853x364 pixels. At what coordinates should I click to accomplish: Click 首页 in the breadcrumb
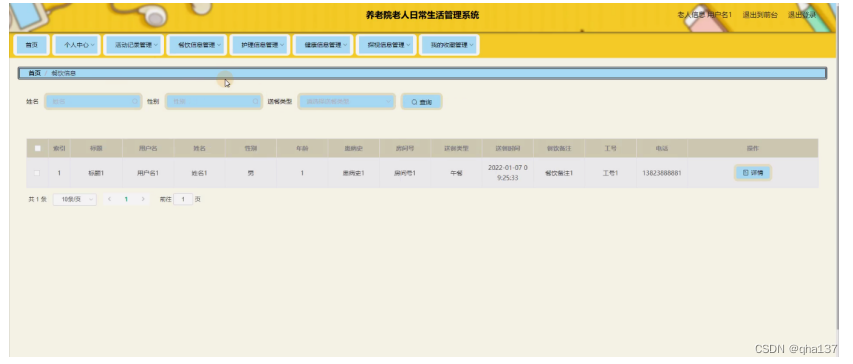point(34,73)
